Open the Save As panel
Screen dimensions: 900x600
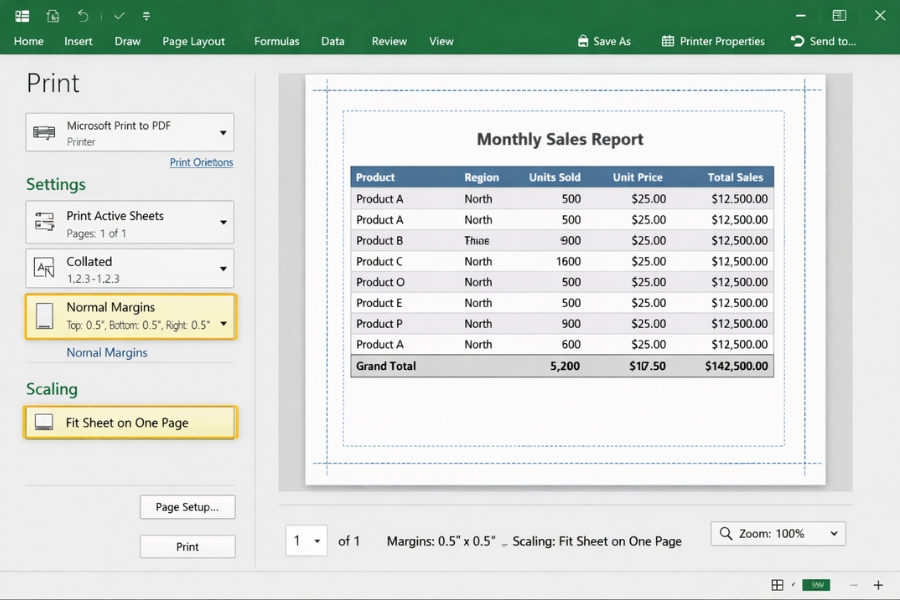(604, 41)
